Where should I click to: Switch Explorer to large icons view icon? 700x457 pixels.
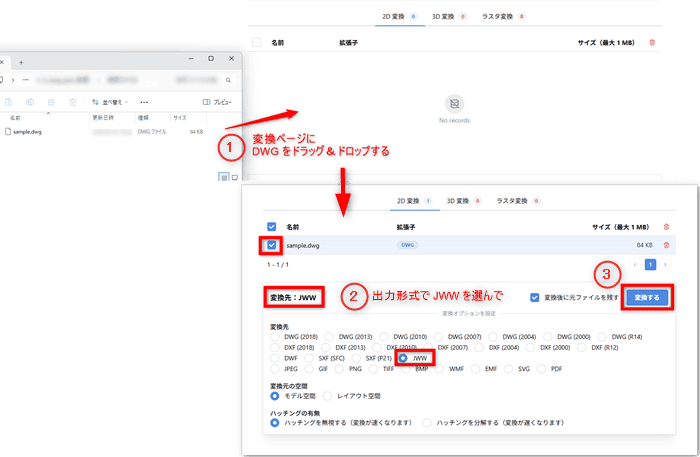235,177
